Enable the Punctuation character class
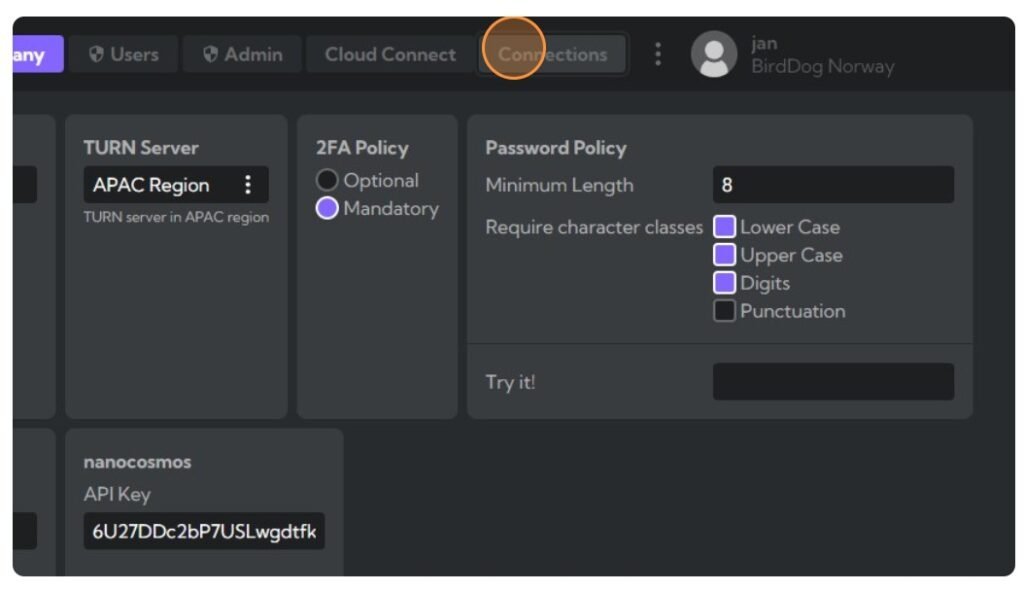 [x=724, y=311]
